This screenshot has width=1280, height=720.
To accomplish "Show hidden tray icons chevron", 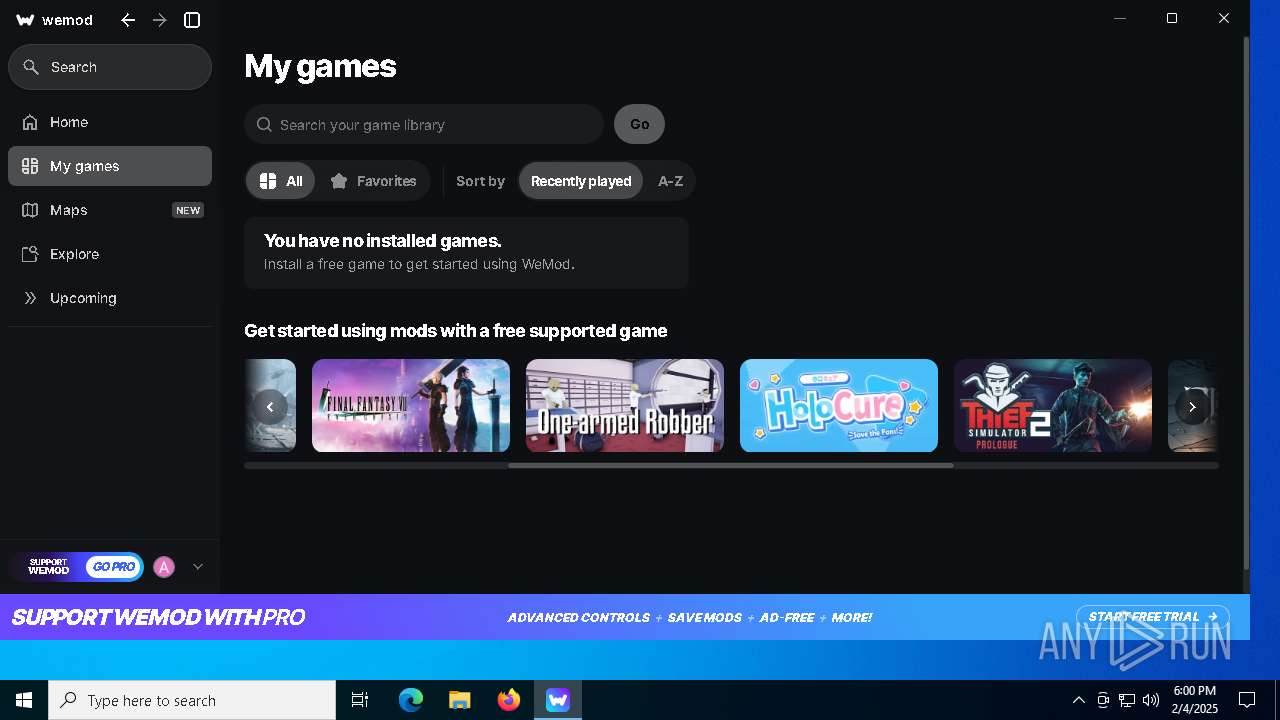I will click(1078, 700).
